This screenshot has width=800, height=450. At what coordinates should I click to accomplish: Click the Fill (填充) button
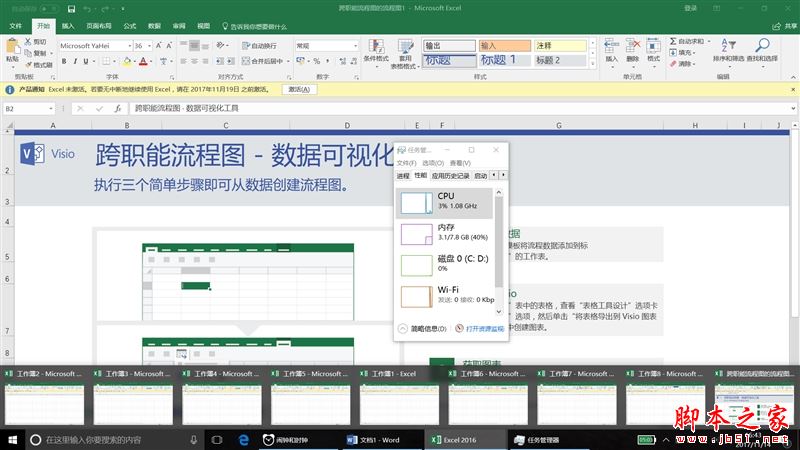point(681,53)
